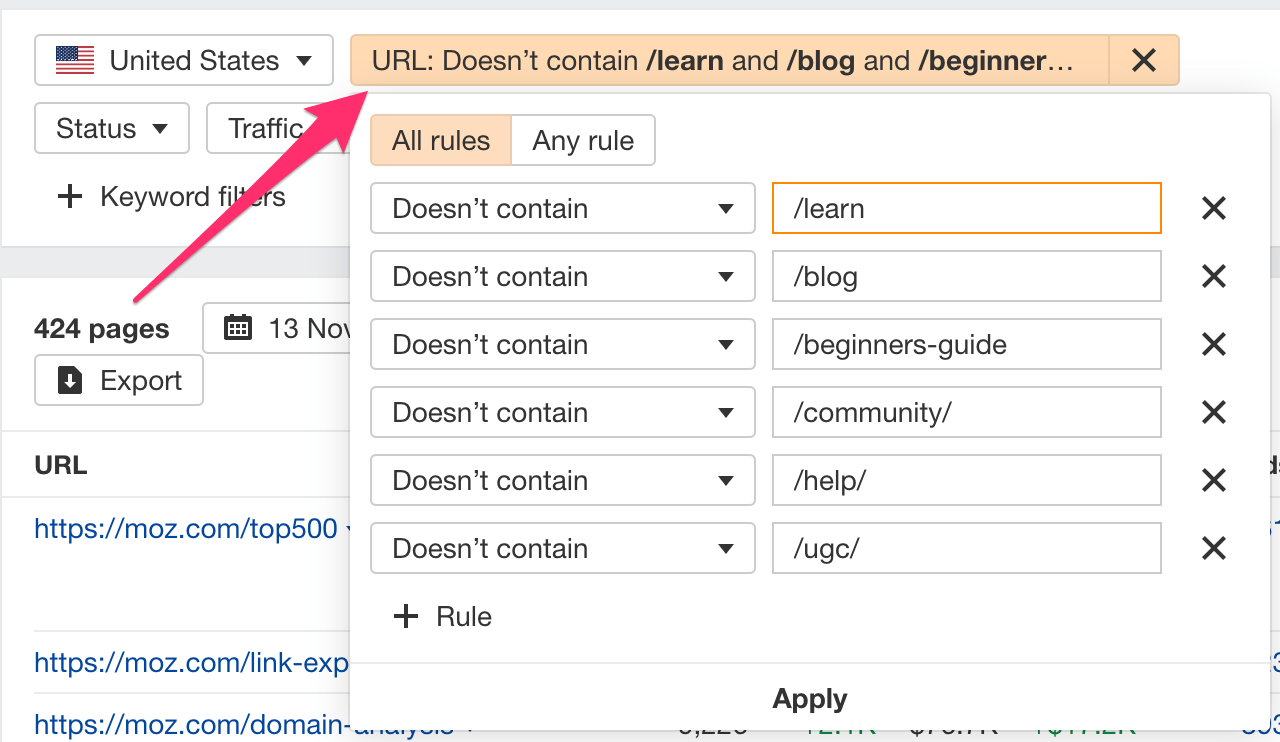Click the Apply button
Image resolution: width=1280 pixels, height=742 pixels.
click(x=809, y=698)
